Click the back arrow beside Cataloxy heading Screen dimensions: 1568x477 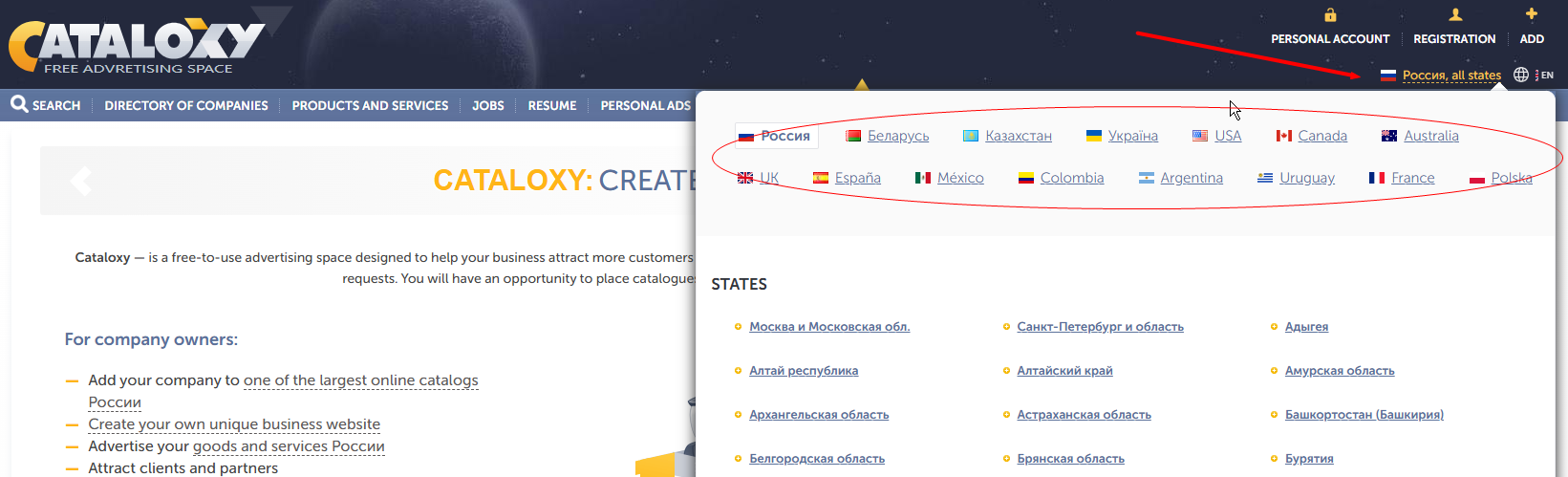pos(81,180)
